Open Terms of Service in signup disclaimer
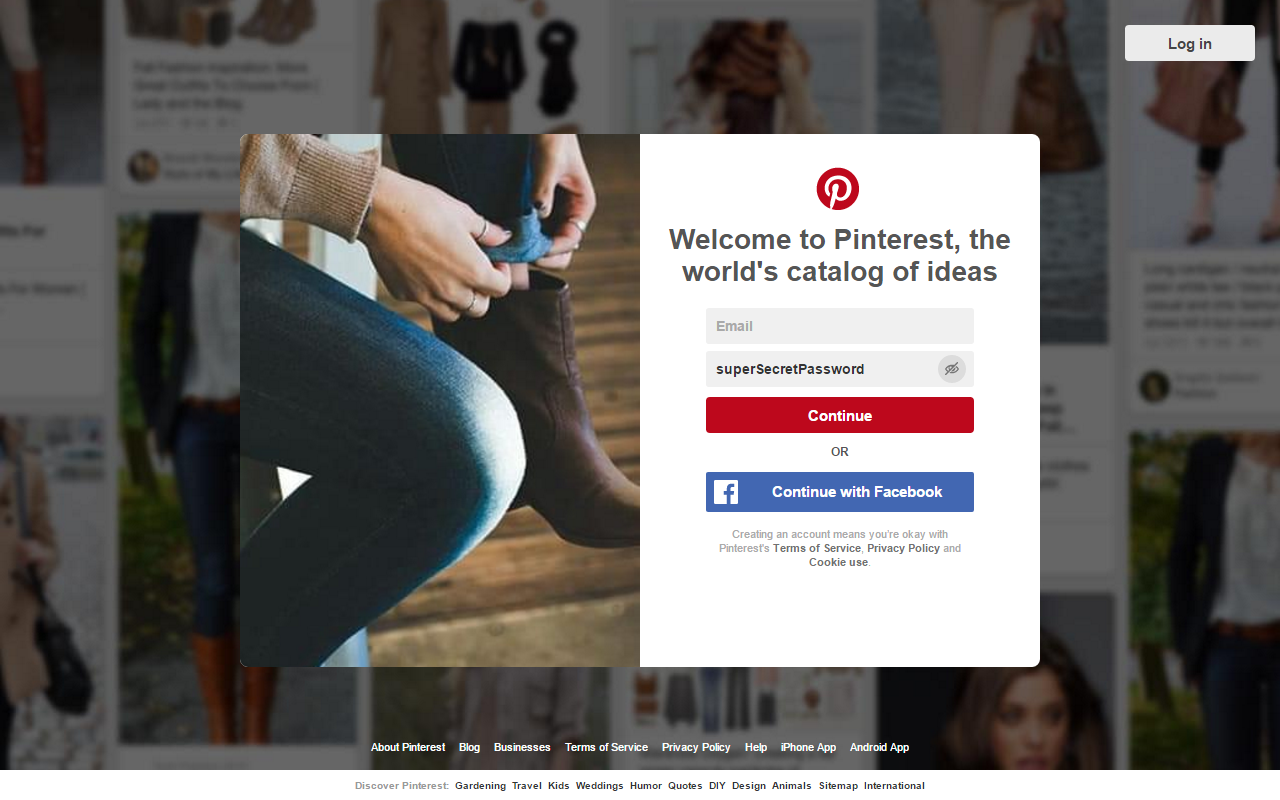The image size is (1280, 800). coord(817,548)
